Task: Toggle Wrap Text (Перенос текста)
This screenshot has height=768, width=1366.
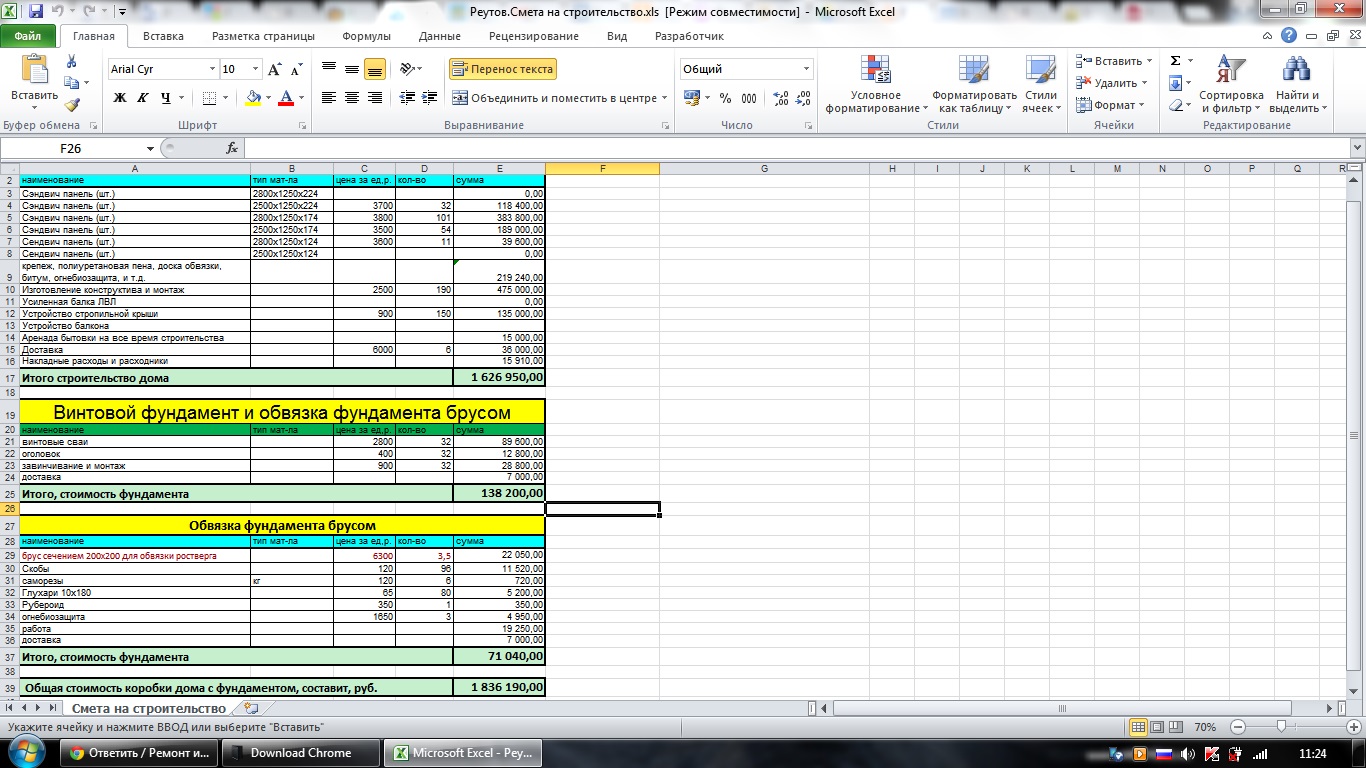Action: (x=502, y=69)
